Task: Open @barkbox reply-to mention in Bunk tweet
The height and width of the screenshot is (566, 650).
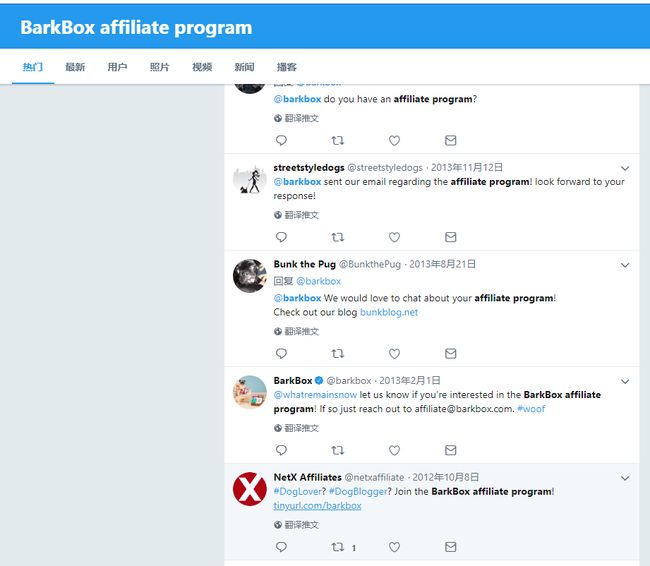Action: [x=319, y=281]
